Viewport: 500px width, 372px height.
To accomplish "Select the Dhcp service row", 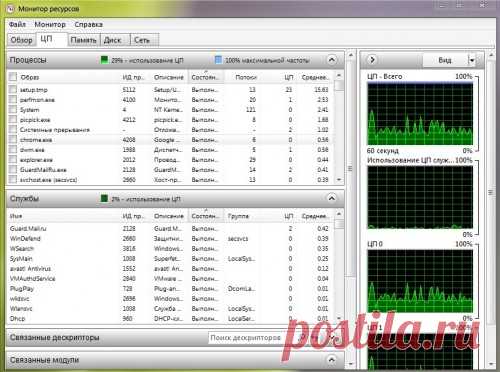I will tap(171, 319).
